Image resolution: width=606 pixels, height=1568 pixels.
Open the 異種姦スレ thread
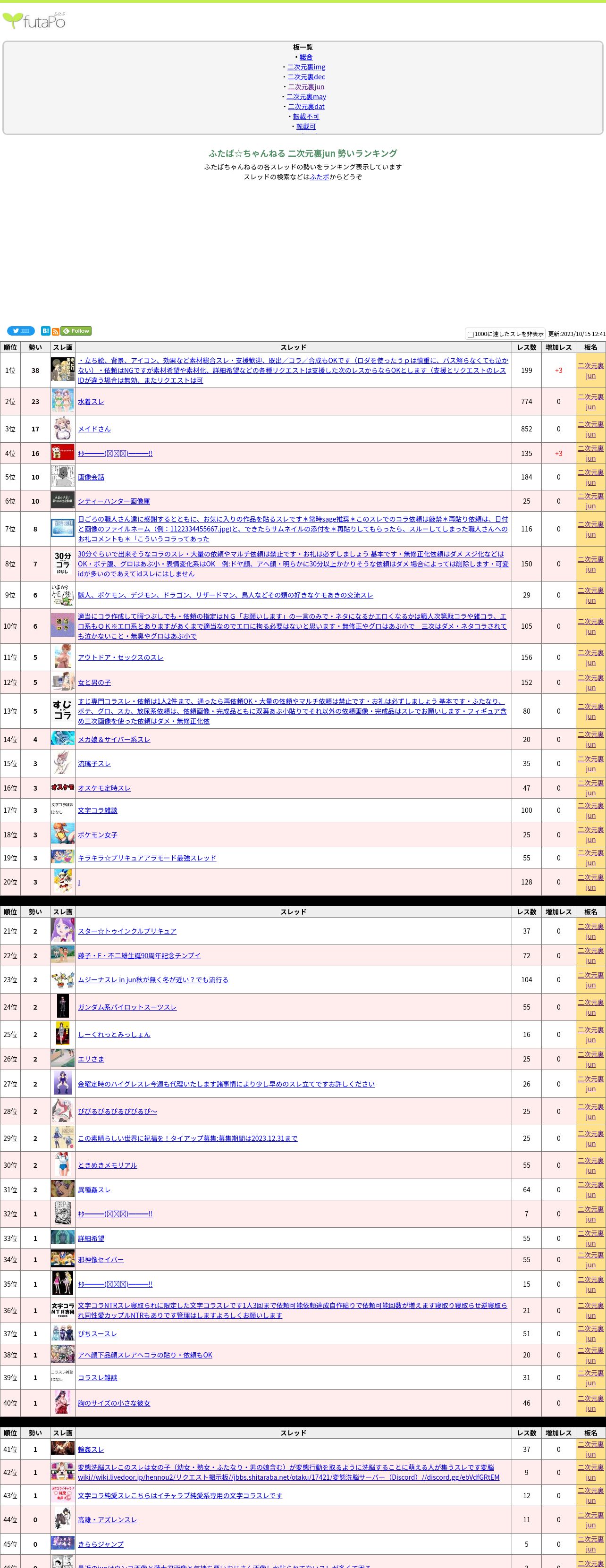coord(94,1190)
